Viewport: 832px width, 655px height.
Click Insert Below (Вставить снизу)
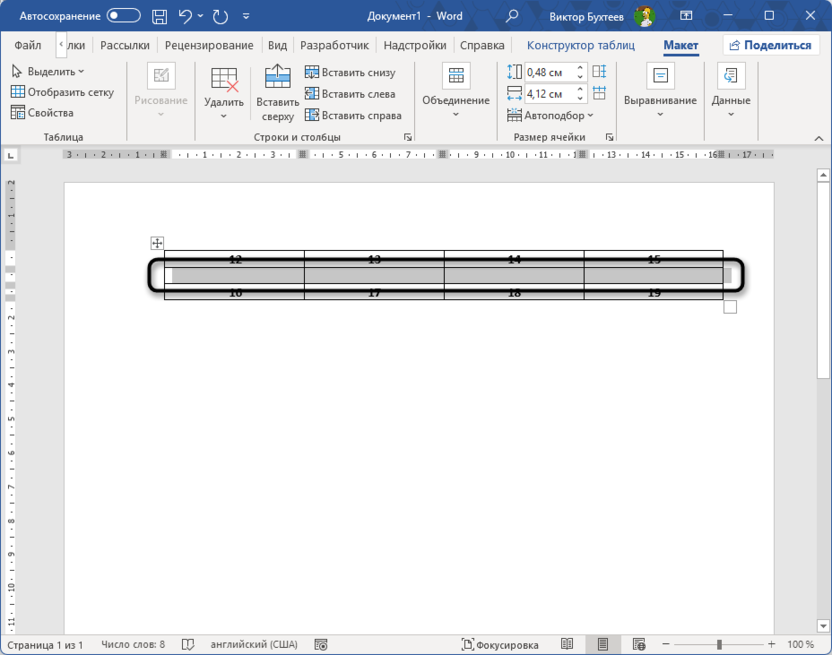[x=350, y=72]
